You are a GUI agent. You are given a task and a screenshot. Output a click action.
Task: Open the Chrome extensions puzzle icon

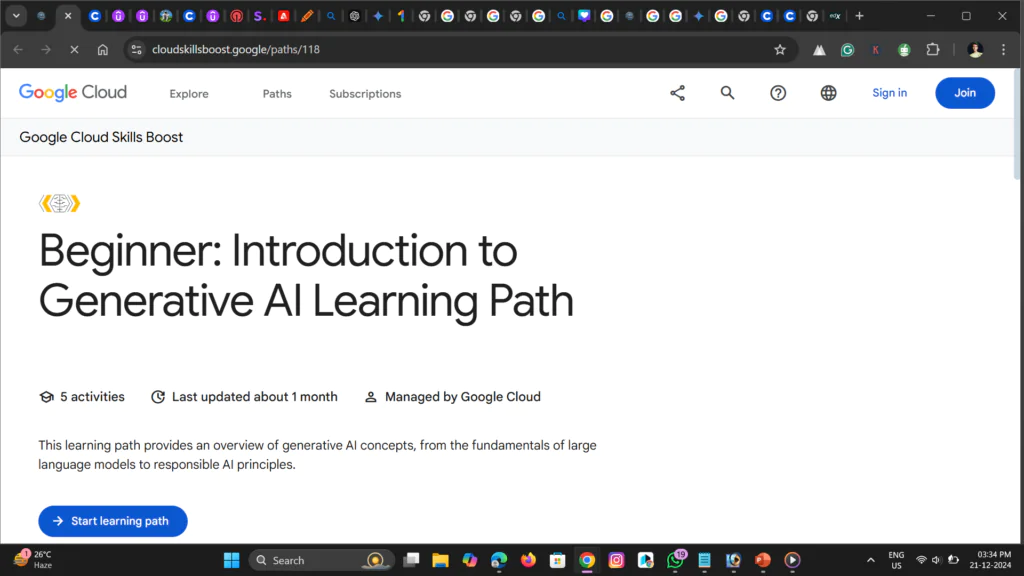pos(933,50)
